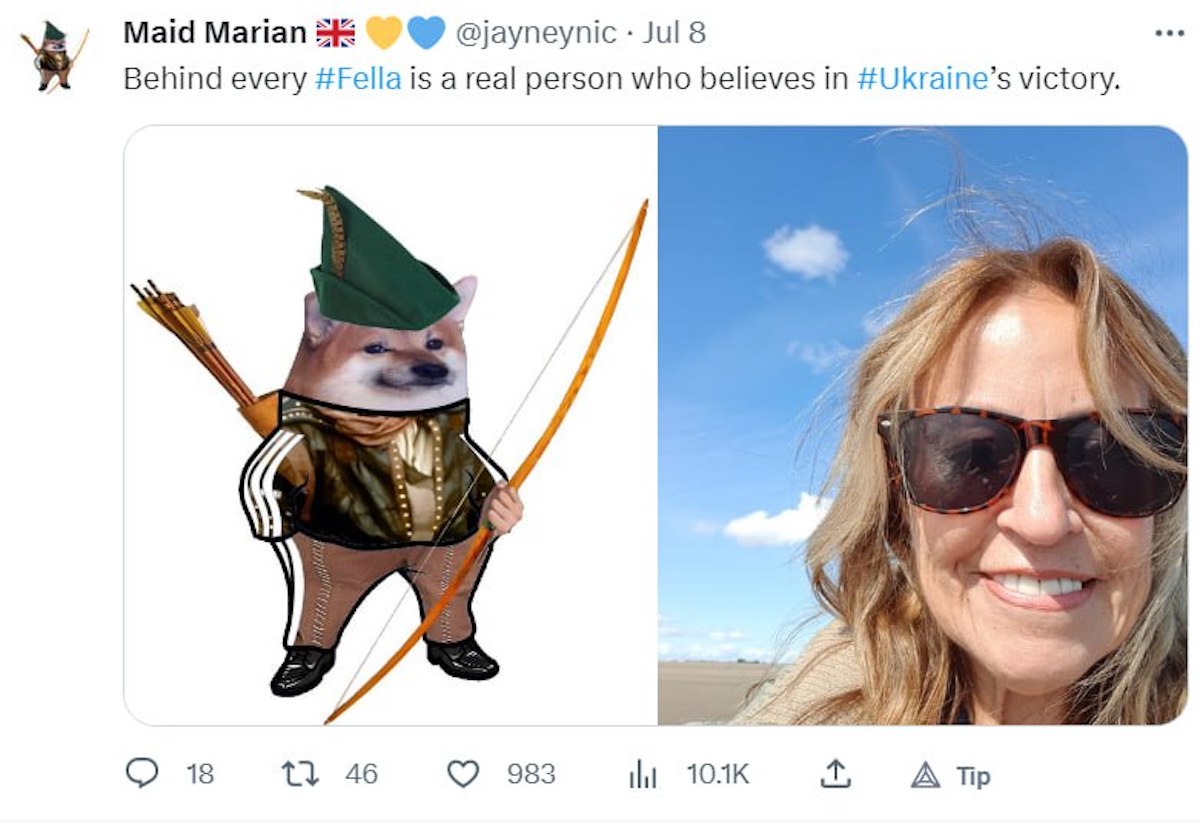This screenshot has height=825, width=1200.
Task: Click the @jayneynic username handle
Action: coord(536,33)
